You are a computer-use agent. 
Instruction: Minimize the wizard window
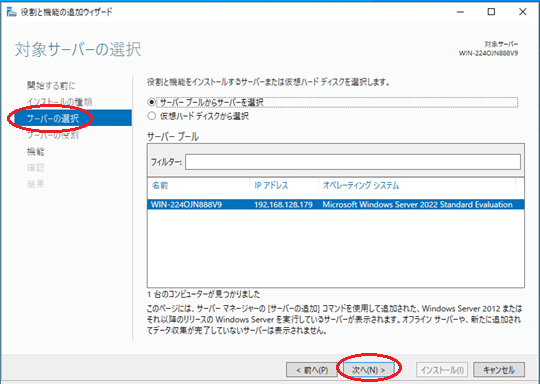pyautogui.click(x=460, y=12)
